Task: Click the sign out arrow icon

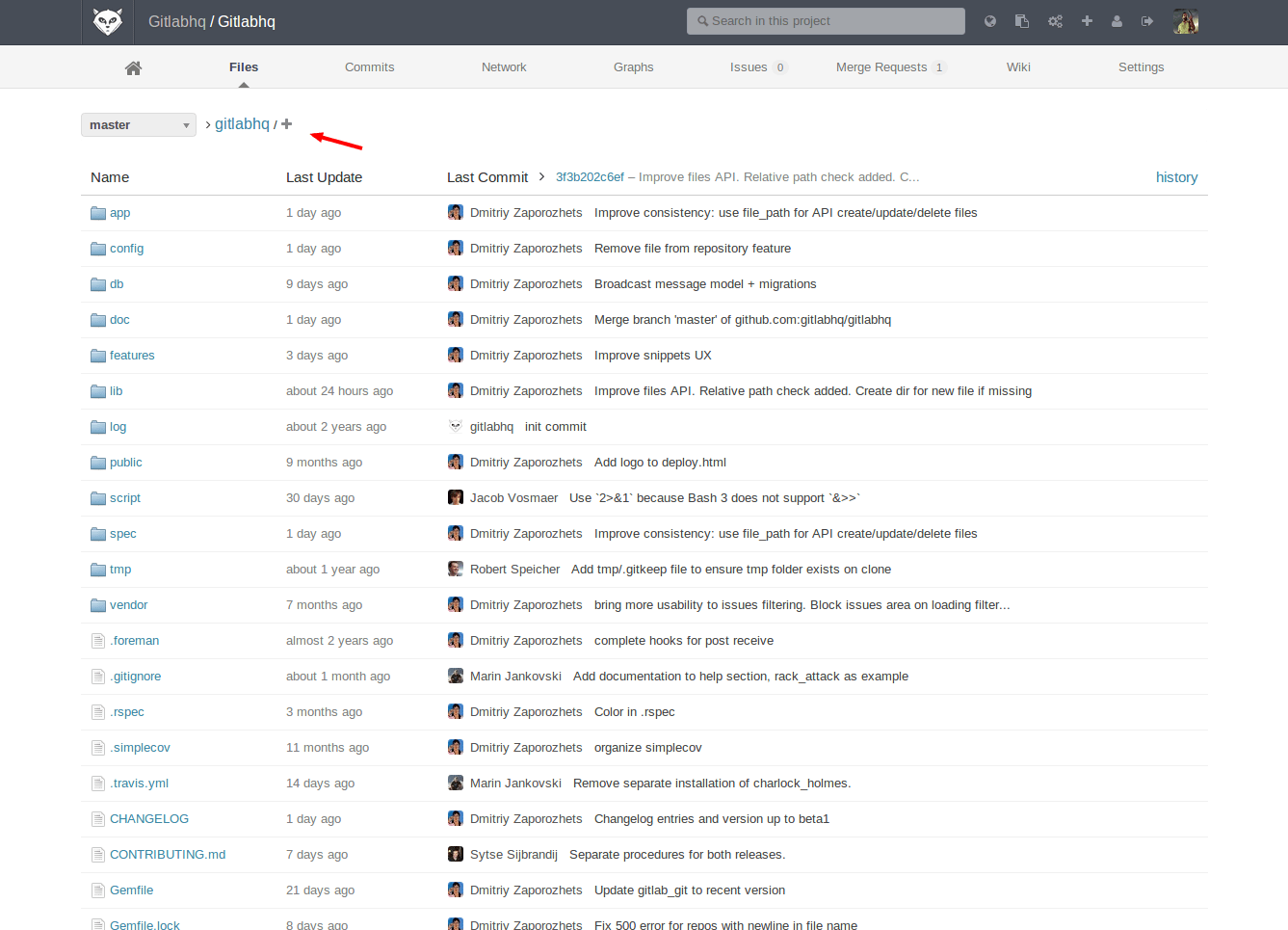Action: (1147, 21)
